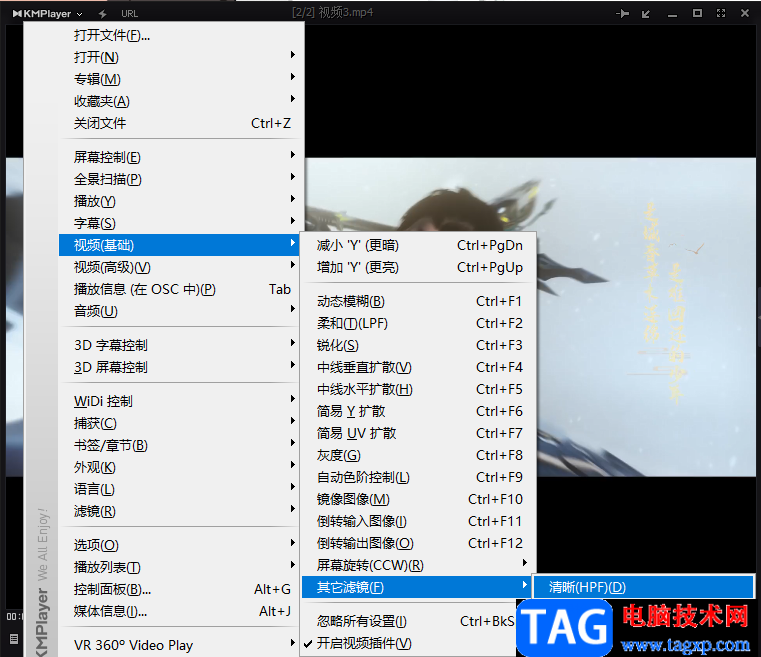
Task: Toggle 锐化(S) filter
Action: [x=419, y=345]
